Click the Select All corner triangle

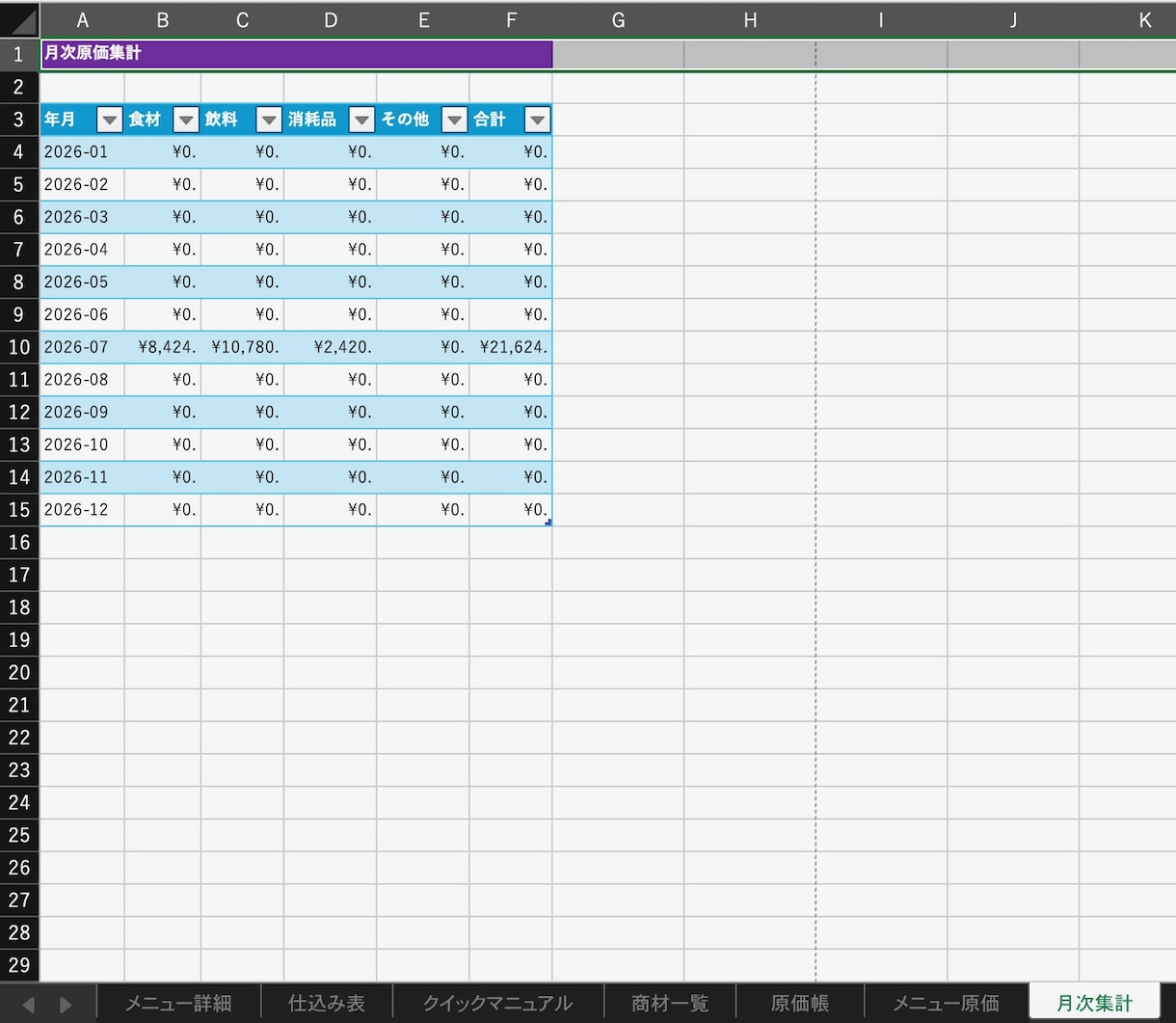[x=19, y=20]
